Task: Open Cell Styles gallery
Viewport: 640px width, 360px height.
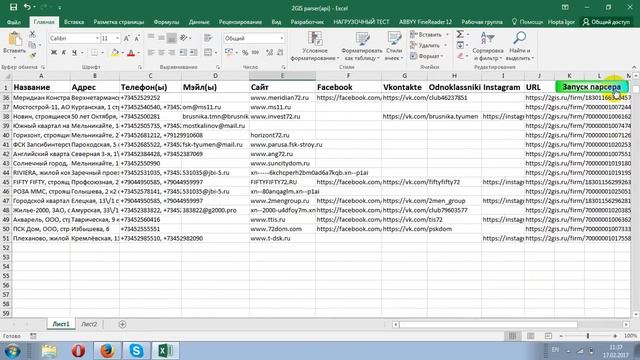Action: [393, 46]
